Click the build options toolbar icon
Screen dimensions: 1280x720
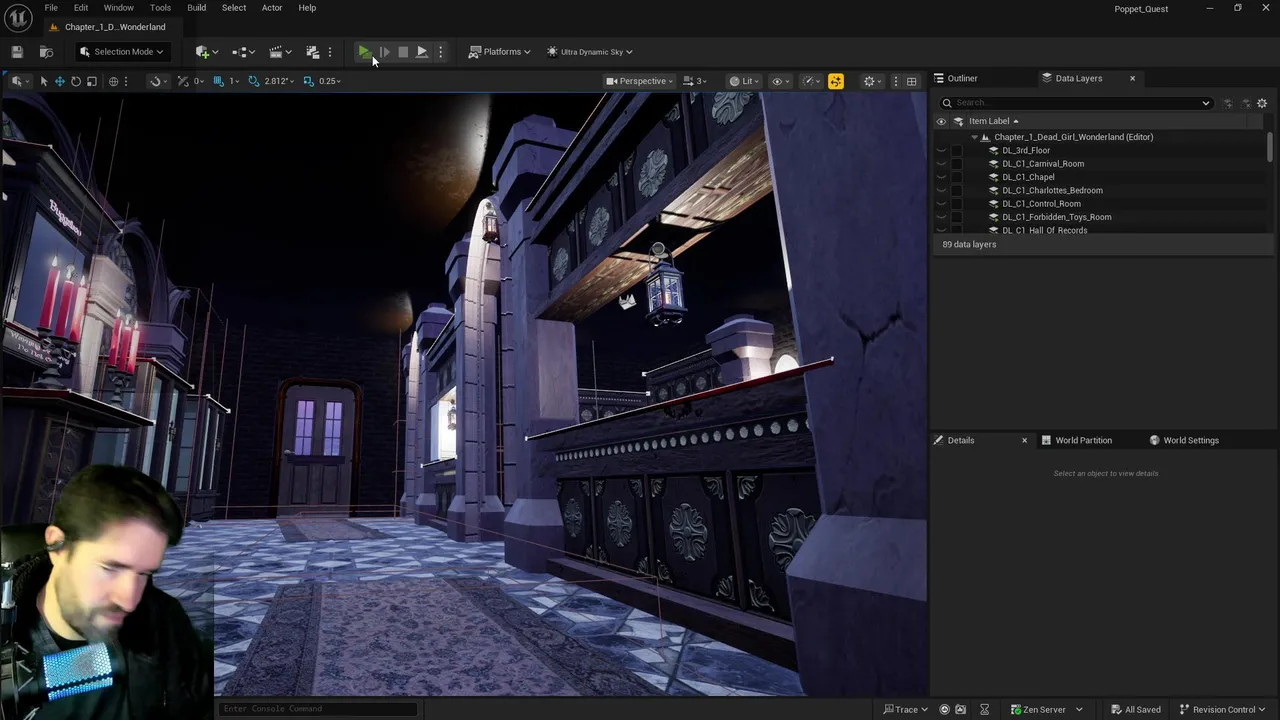point(312,52)
